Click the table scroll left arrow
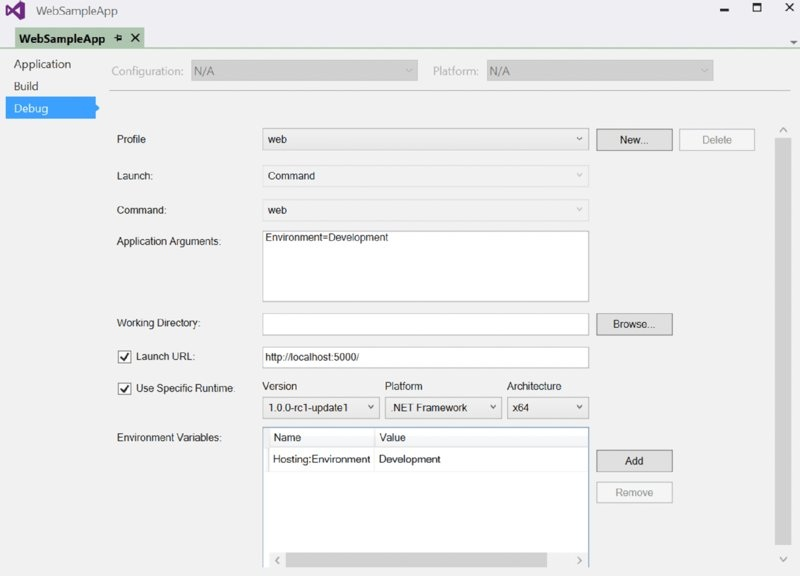 [277, 560]
